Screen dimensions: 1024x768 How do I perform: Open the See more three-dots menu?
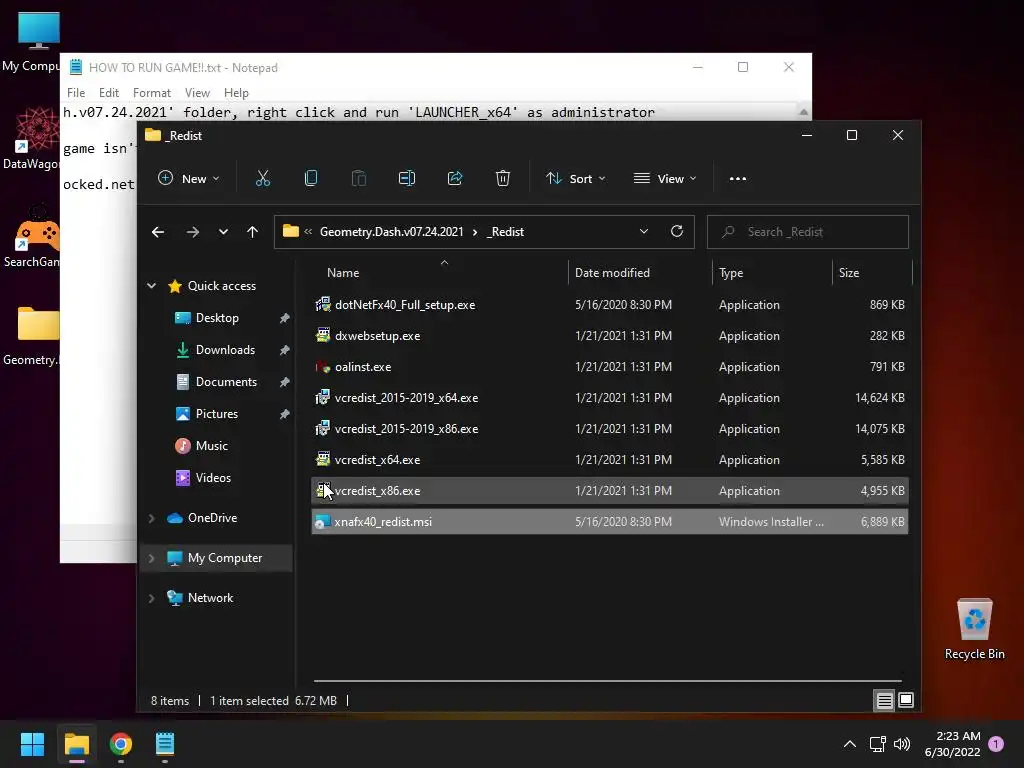(x=737, y=178)
